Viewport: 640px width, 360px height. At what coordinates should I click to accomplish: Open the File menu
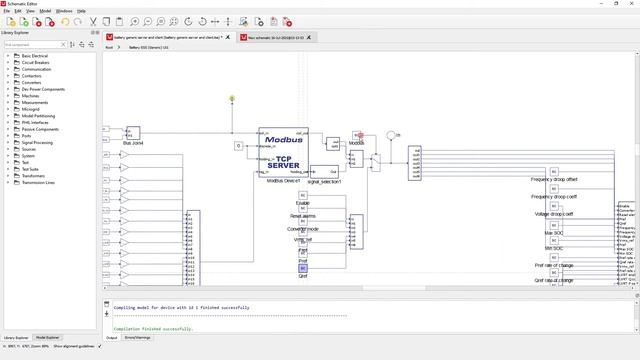pos(7,11)
